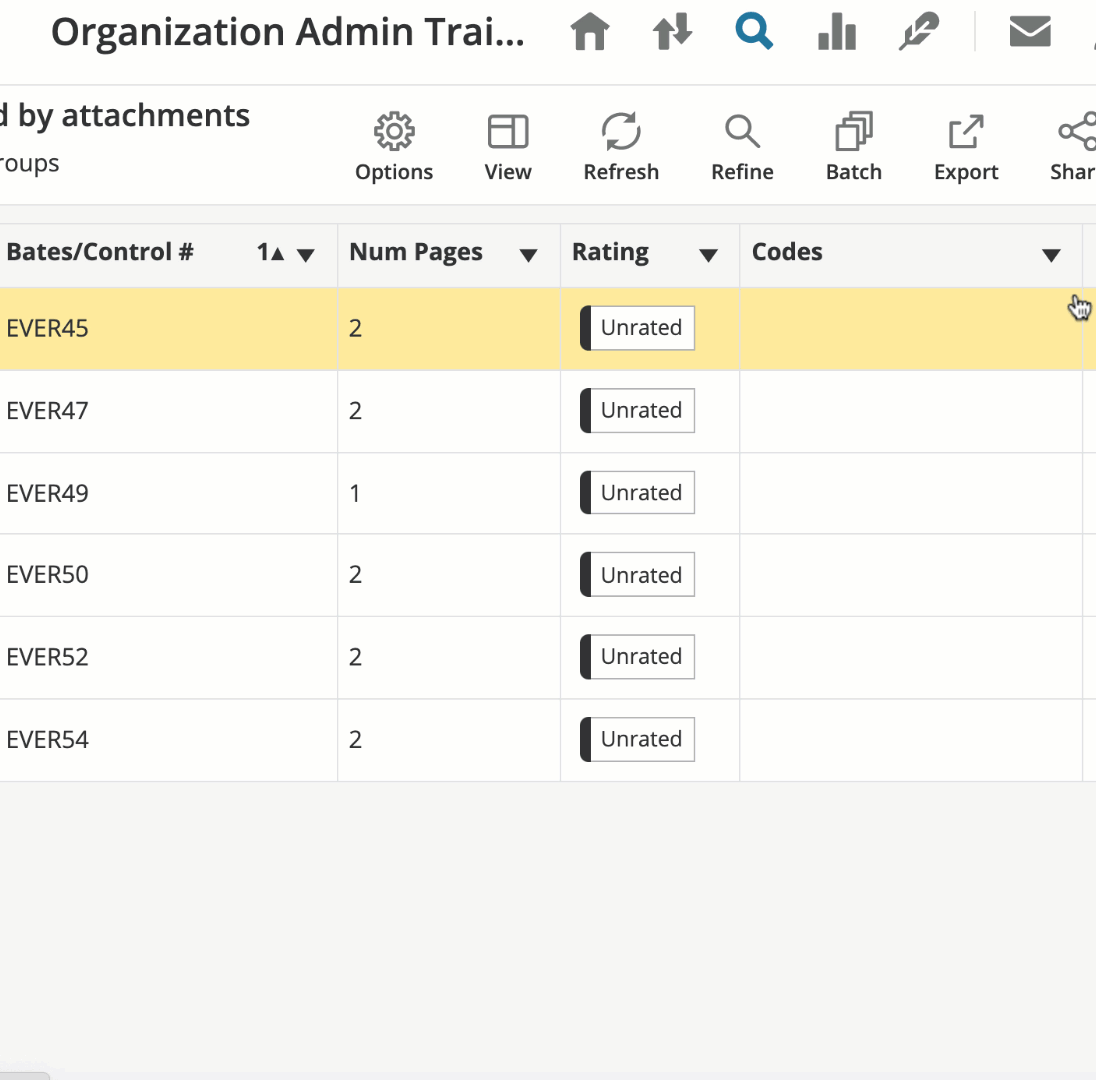The height and width of the screenshot is (1080, 1096).
Task: Set rating for EVER50 Unrated button
Action: [637, 575]
